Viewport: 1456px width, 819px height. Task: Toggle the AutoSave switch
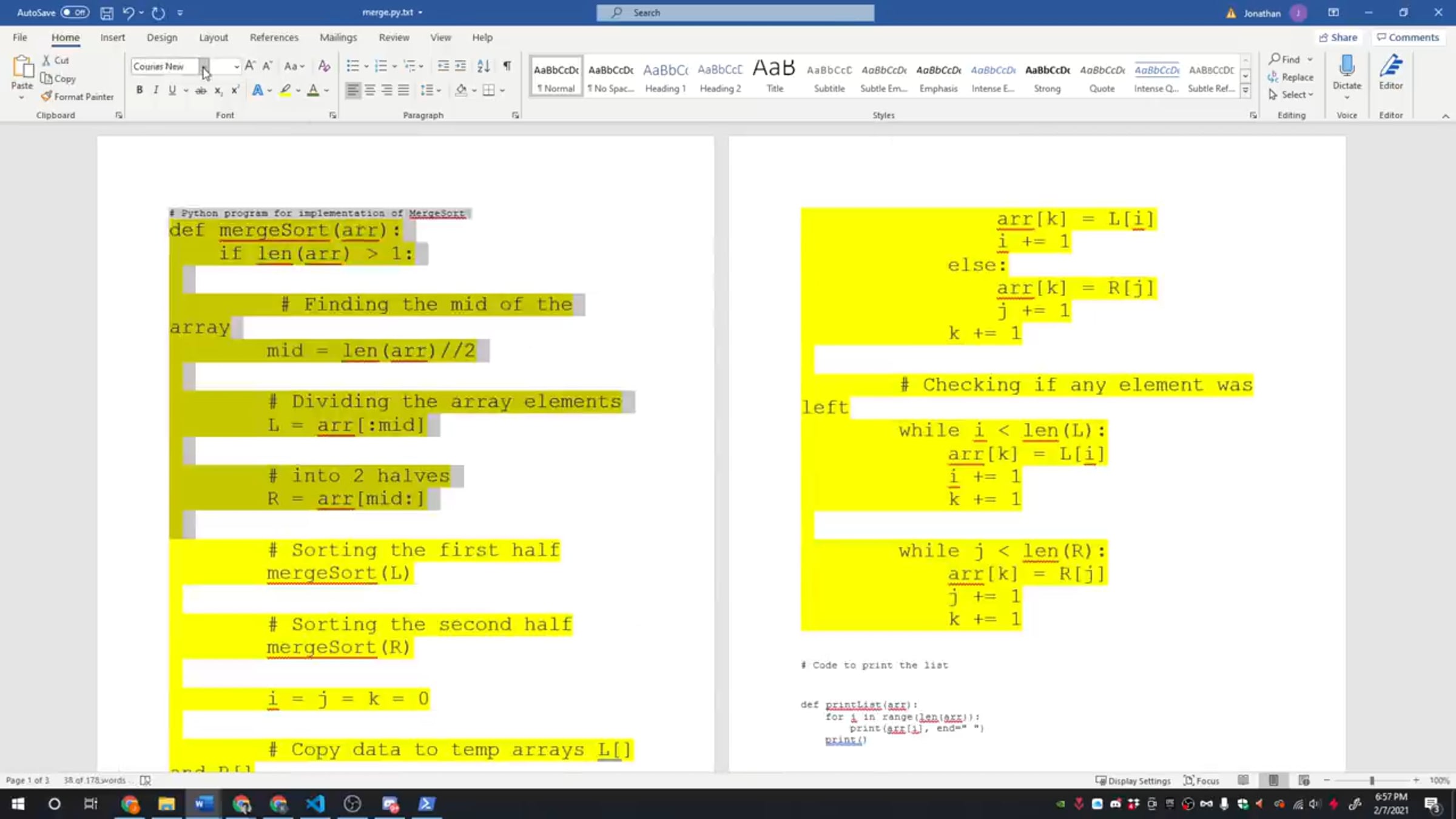(x=75, y=13)
